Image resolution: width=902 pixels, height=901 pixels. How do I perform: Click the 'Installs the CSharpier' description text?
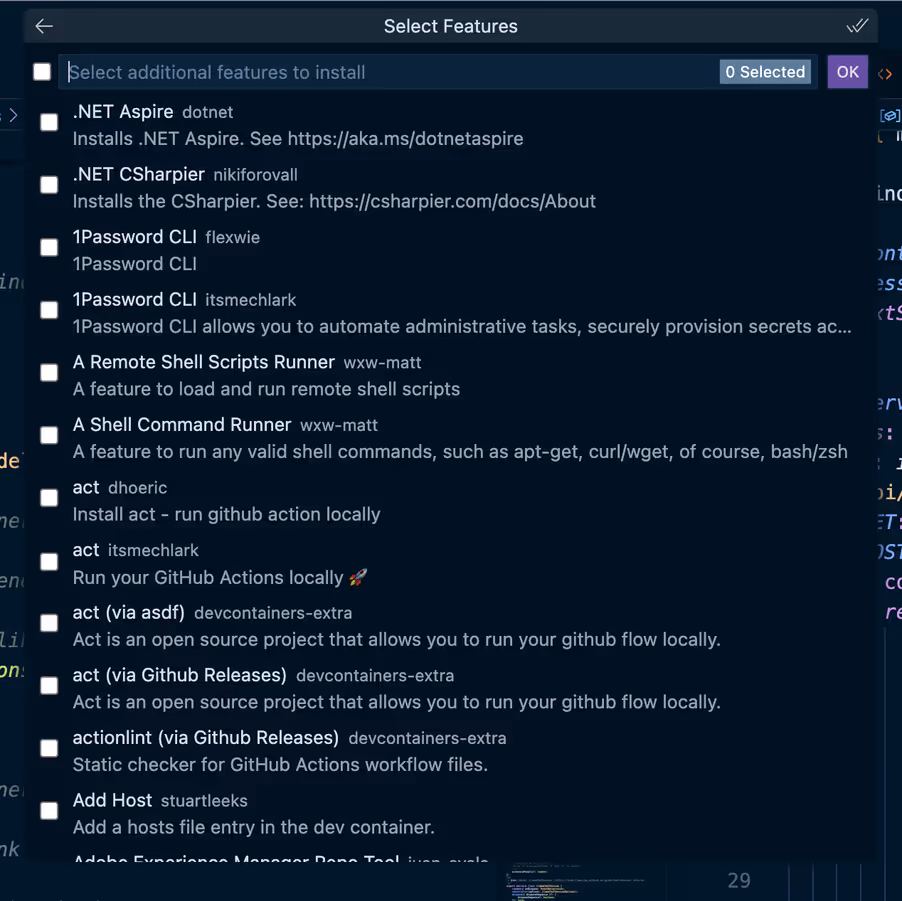pyautogui.click(x=334, y=201)
